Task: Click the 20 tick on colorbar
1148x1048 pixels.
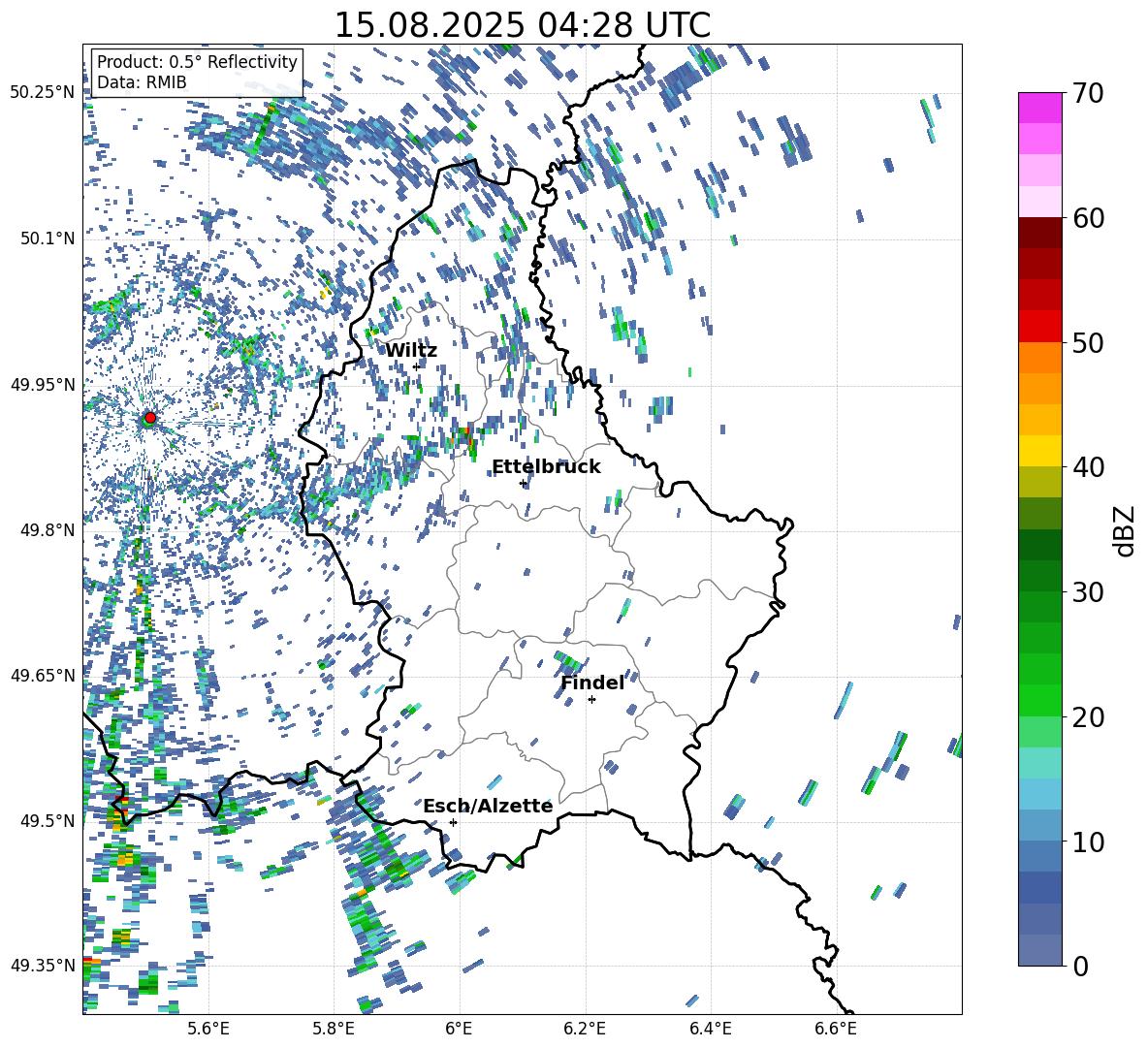Action: pos(1089,716)
